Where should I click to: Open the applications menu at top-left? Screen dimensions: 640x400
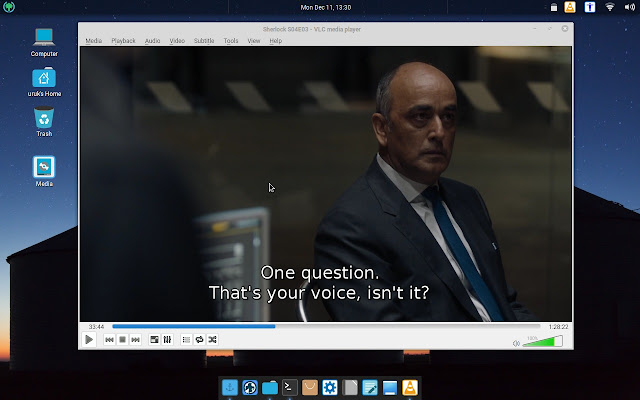[x=9, y=7]
